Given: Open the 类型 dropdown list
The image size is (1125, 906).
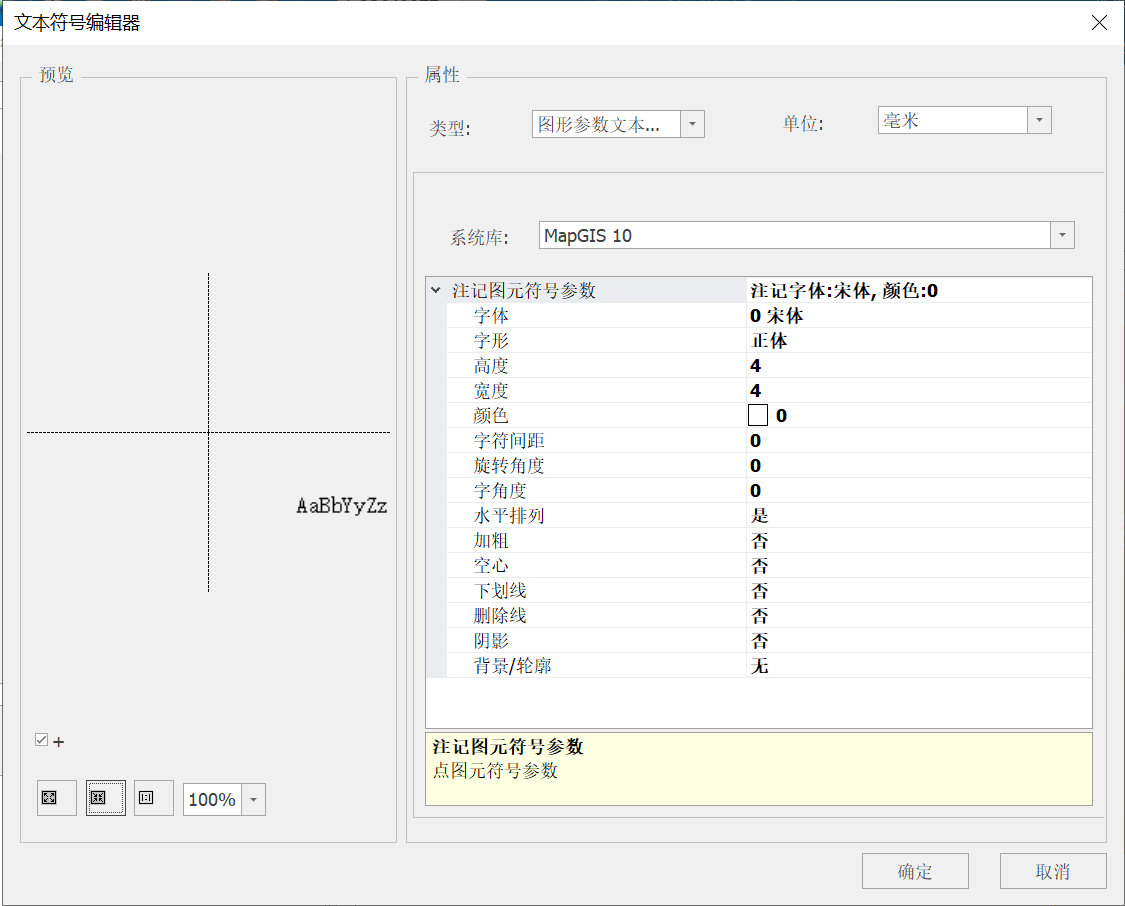Looking at the screenshot, I should (692, 124).
